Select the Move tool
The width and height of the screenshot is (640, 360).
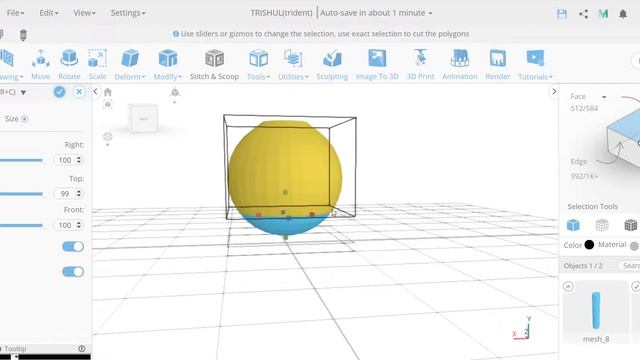point(41,64)
